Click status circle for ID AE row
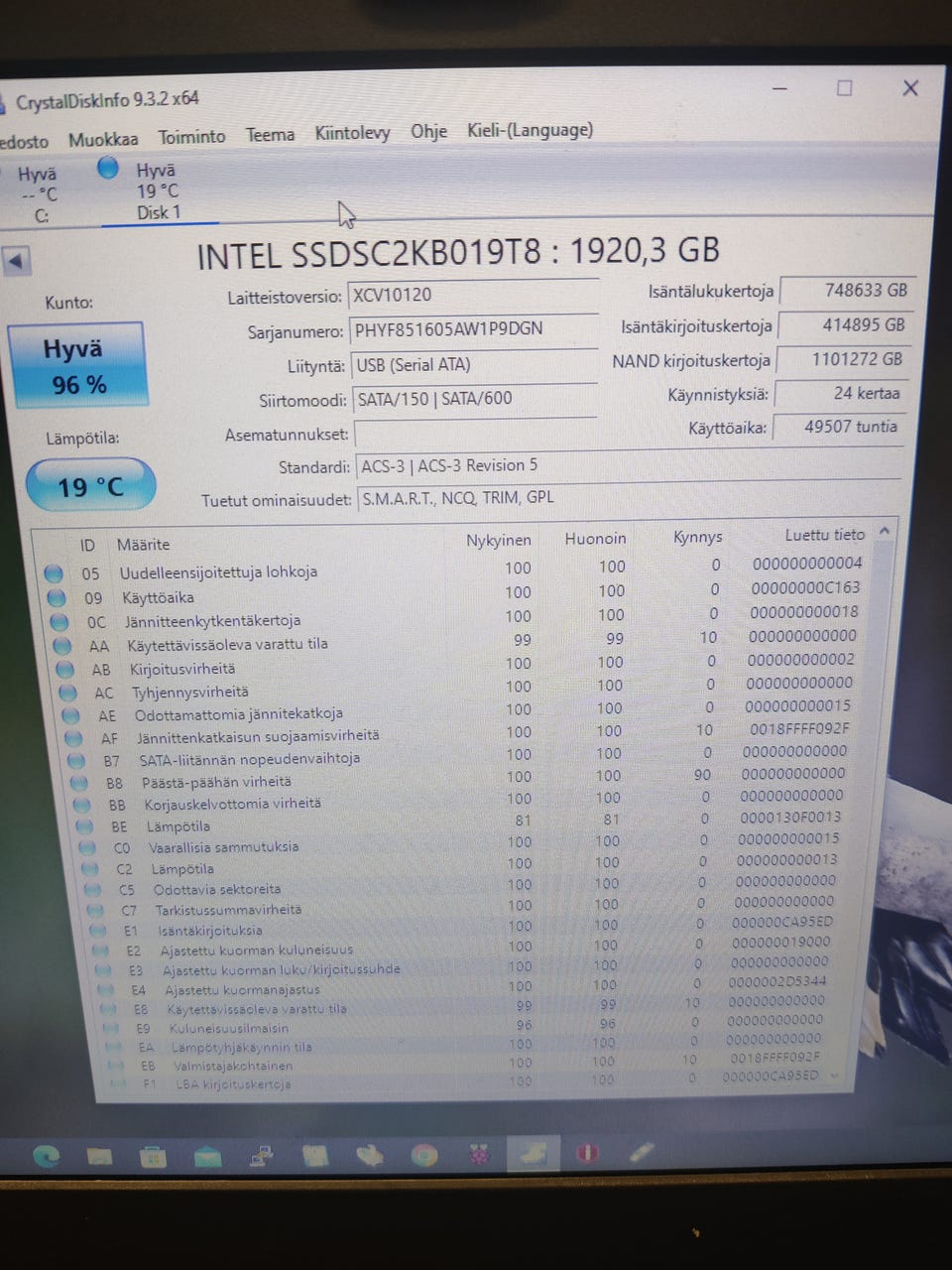Screen dimensions: 952x1270 pyautogui.click(x=71, y=715)
